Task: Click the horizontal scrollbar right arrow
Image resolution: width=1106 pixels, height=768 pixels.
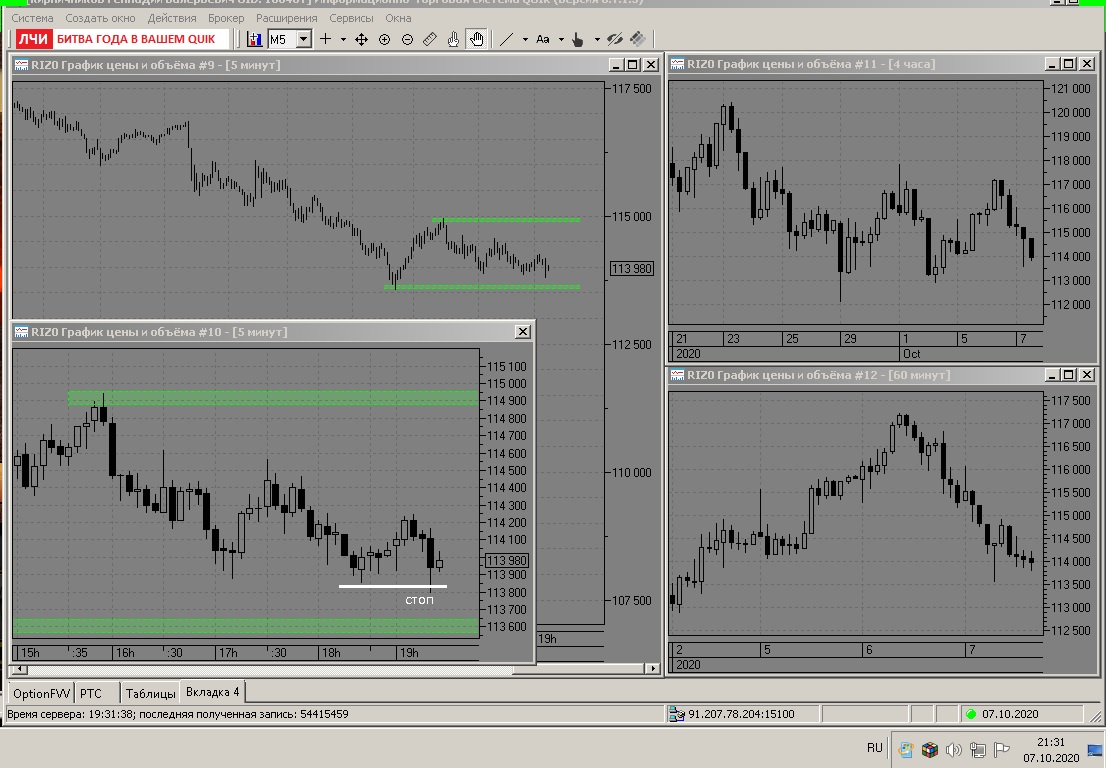Action: pyautogui.click(x=654, y=669)
